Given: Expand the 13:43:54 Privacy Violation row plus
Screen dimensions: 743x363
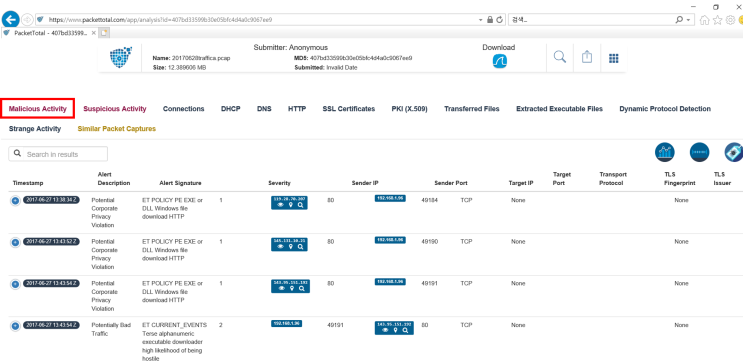Looking at the screenshot, I should pyautogui.click(x=15, y=284).
